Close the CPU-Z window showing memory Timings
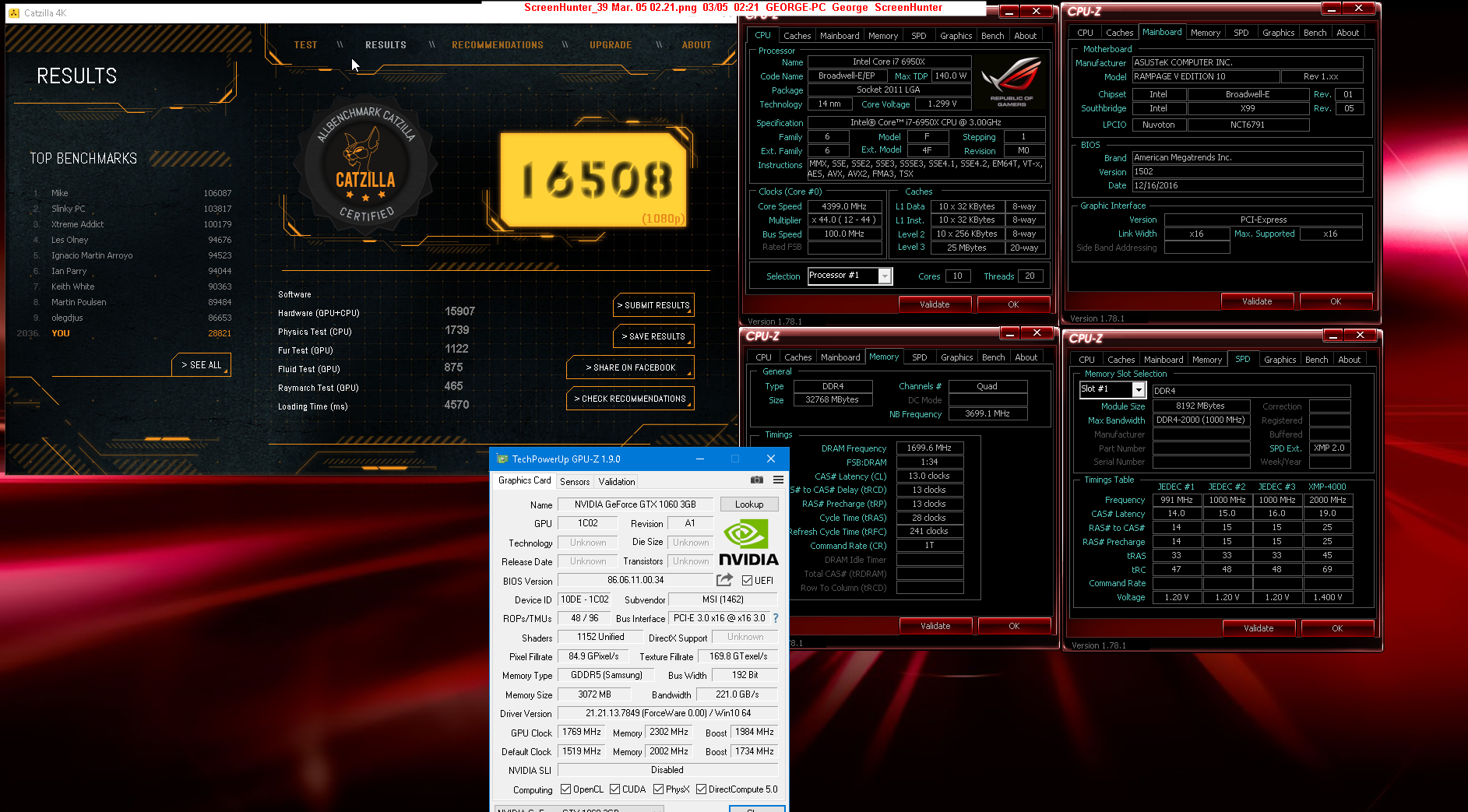 (1037, 333)
